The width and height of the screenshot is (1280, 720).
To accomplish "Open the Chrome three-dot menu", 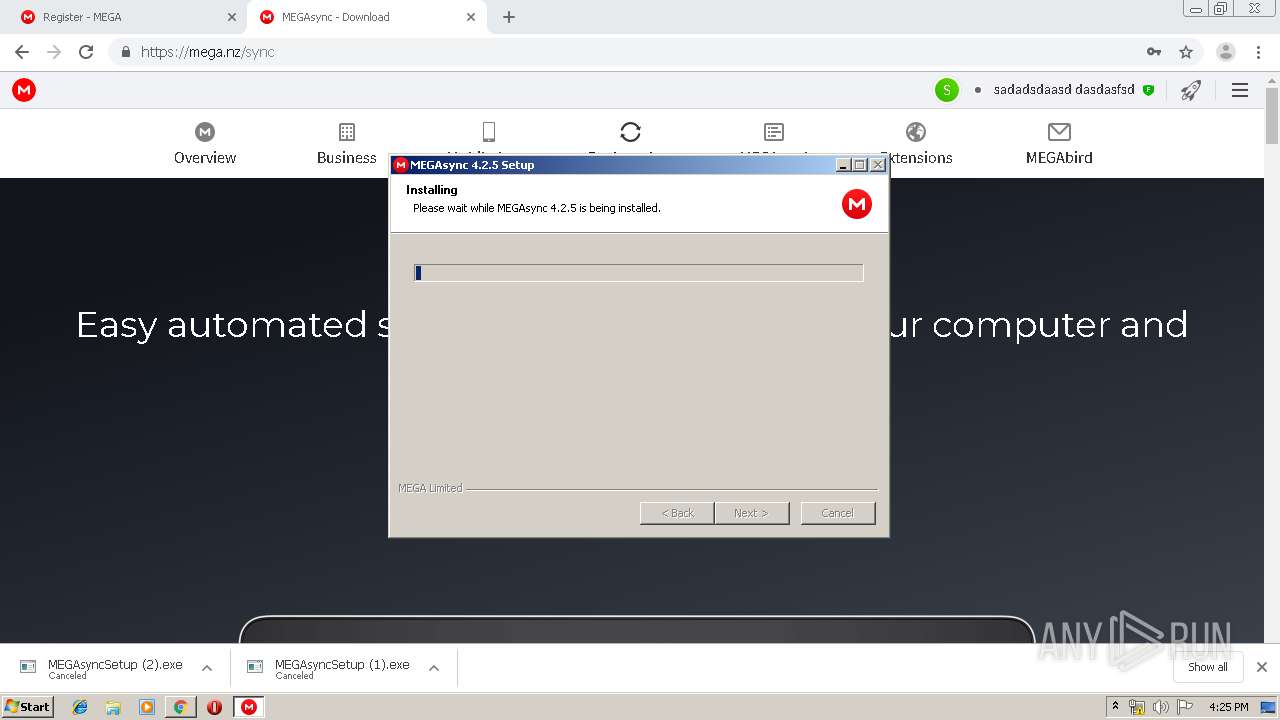I will (x=1259, y=52).
